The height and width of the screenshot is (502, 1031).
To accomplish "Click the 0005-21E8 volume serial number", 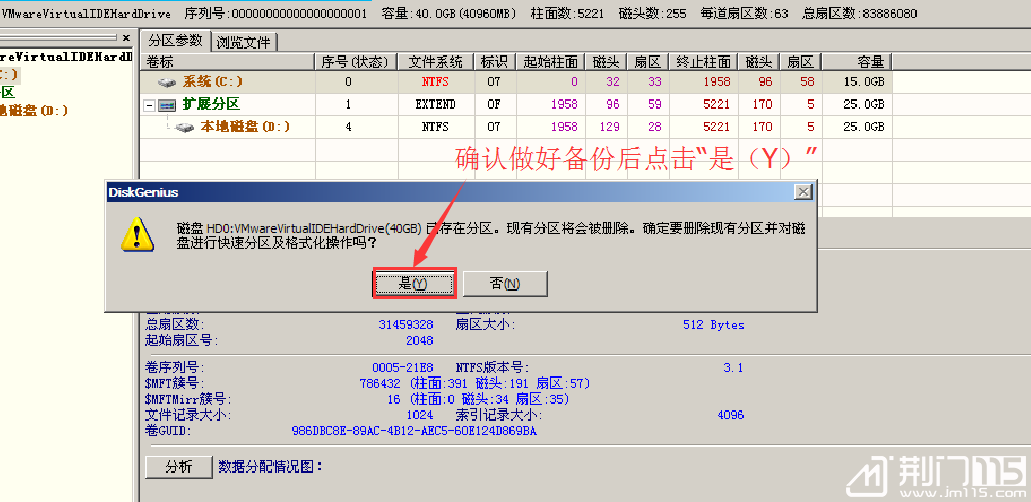I will (x=402, y=368).
